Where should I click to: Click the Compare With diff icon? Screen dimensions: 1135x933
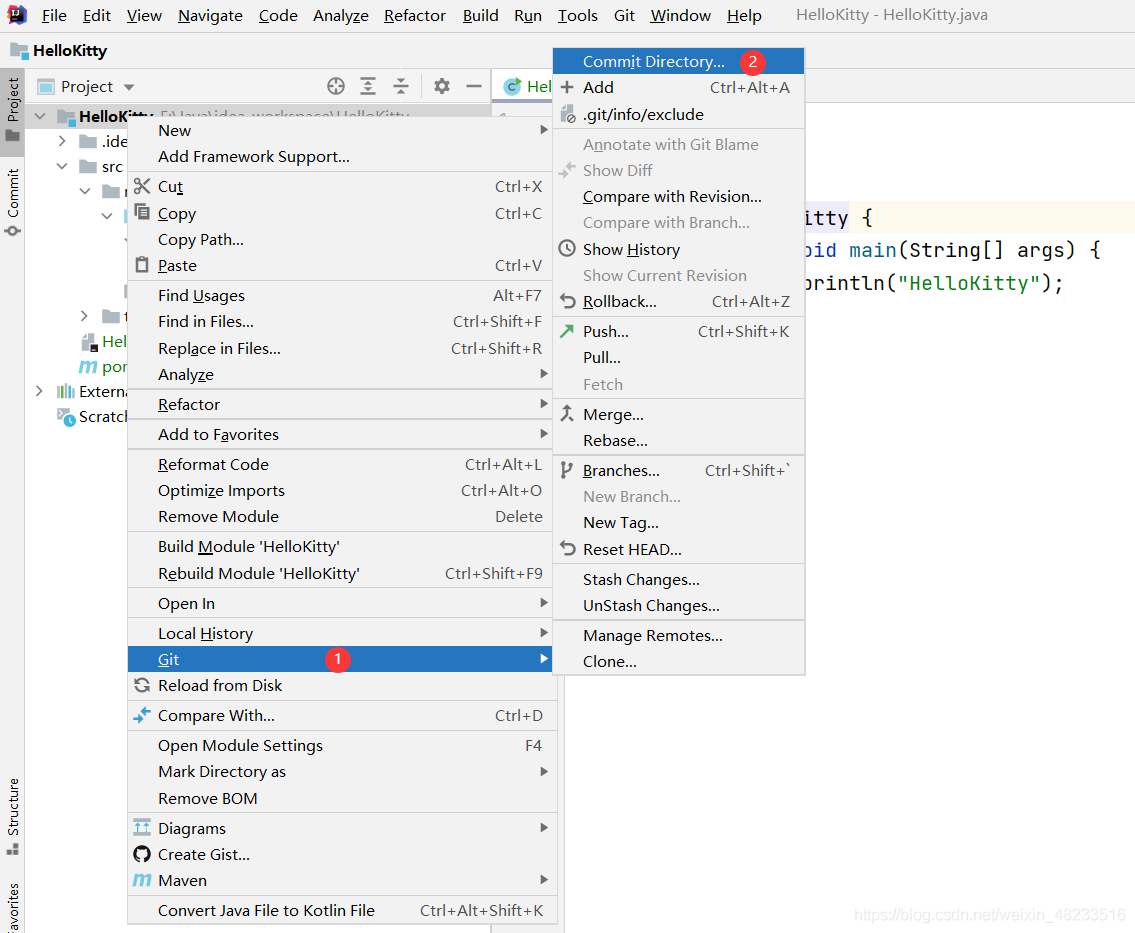coord(142,715)
